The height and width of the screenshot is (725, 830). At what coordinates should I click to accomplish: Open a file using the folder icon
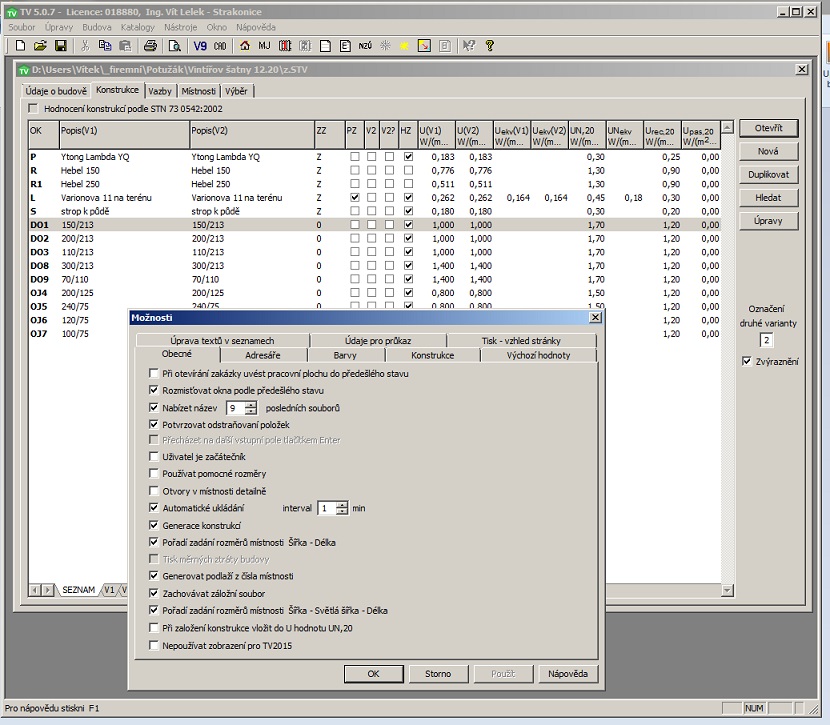(x=40, y=46)
